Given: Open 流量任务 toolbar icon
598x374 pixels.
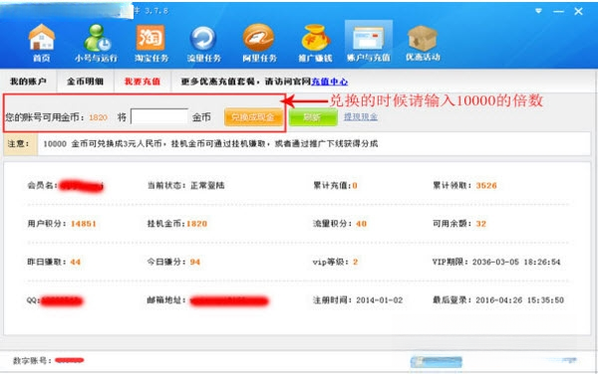Looking at the screenshot, I should tap(204, 43).
